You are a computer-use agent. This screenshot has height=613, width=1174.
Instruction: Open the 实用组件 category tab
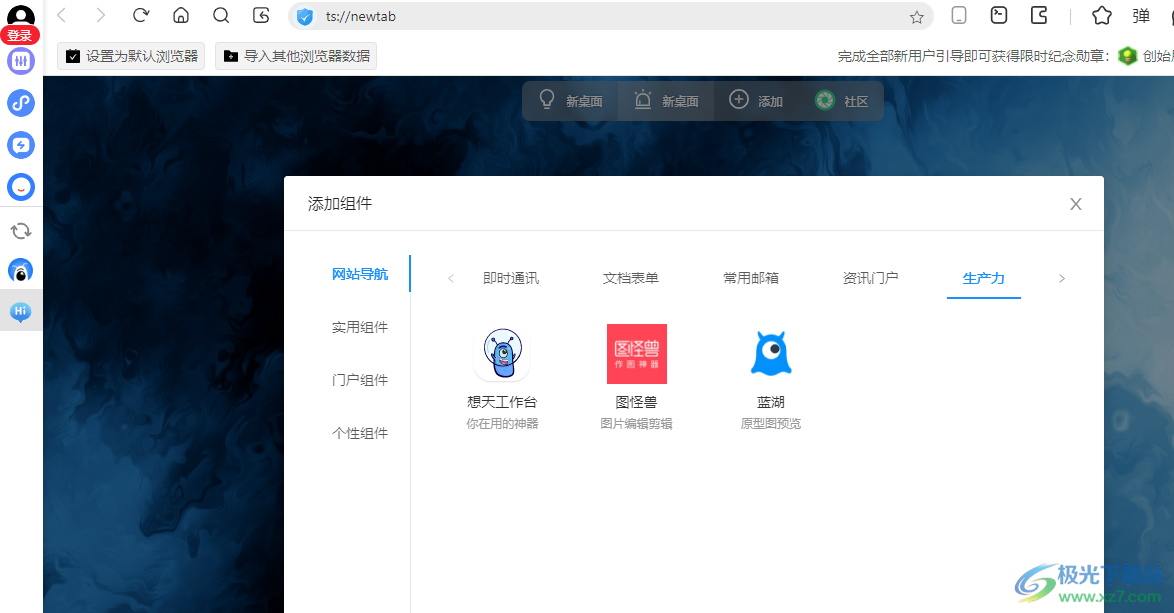(359, 325)
